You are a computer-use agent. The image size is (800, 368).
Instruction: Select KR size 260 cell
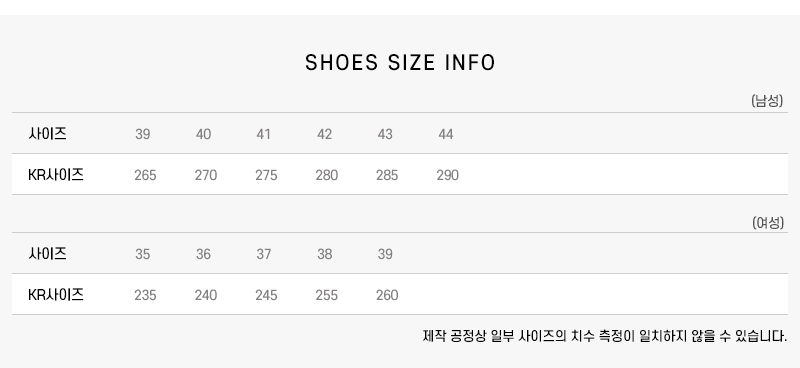pyautogui.click(x=387, y=296)
